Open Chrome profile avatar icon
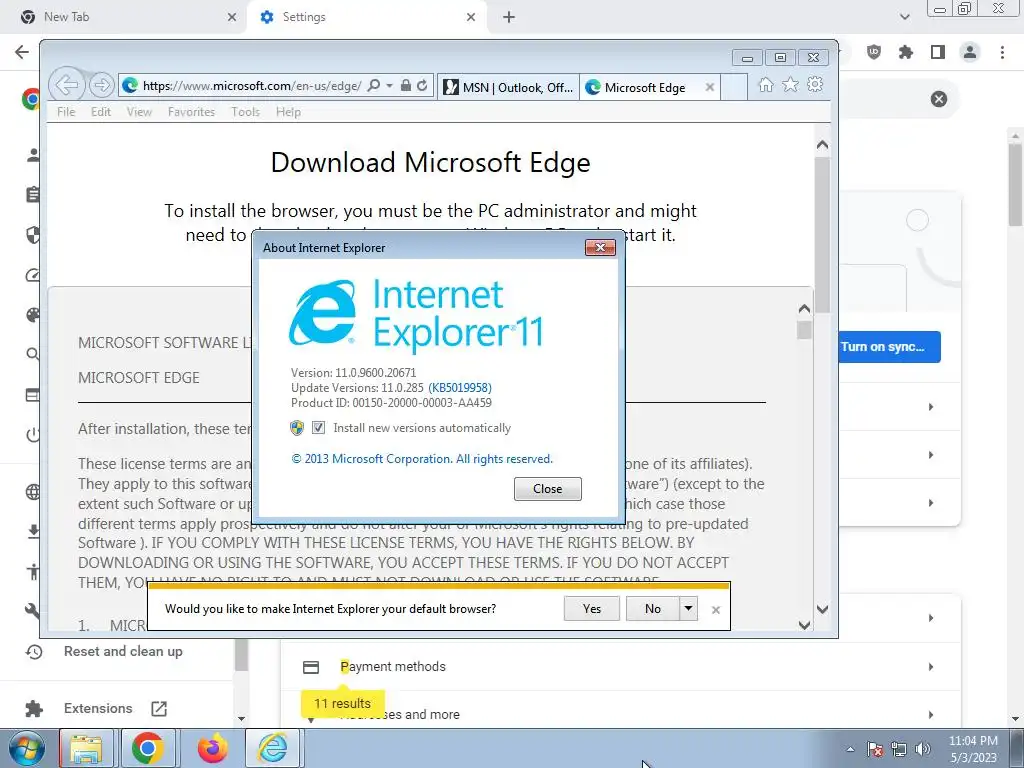1024x768 pixels. 970,52
